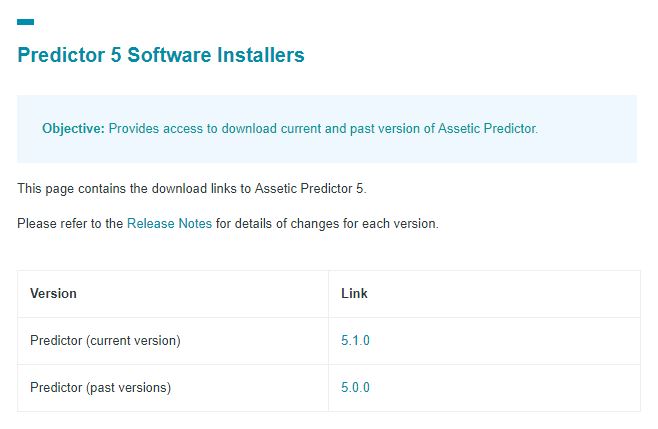
Task: Click the text 'Please refer to the'
Action: click(70, 223)
